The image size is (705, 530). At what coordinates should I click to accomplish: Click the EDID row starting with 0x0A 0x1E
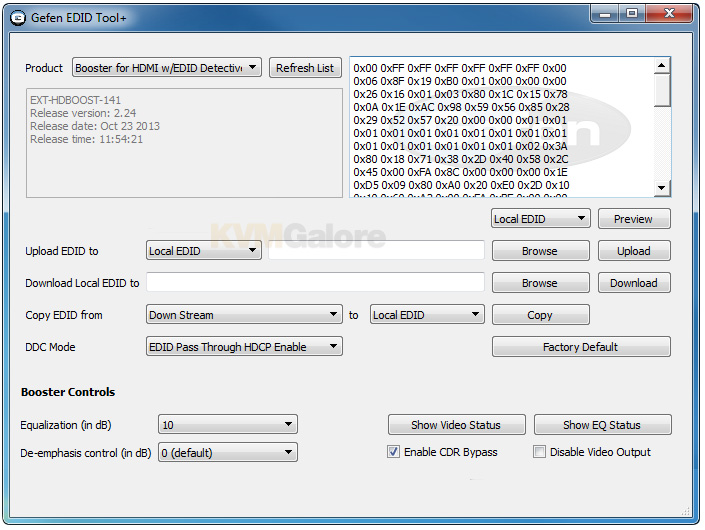(461, 107)
